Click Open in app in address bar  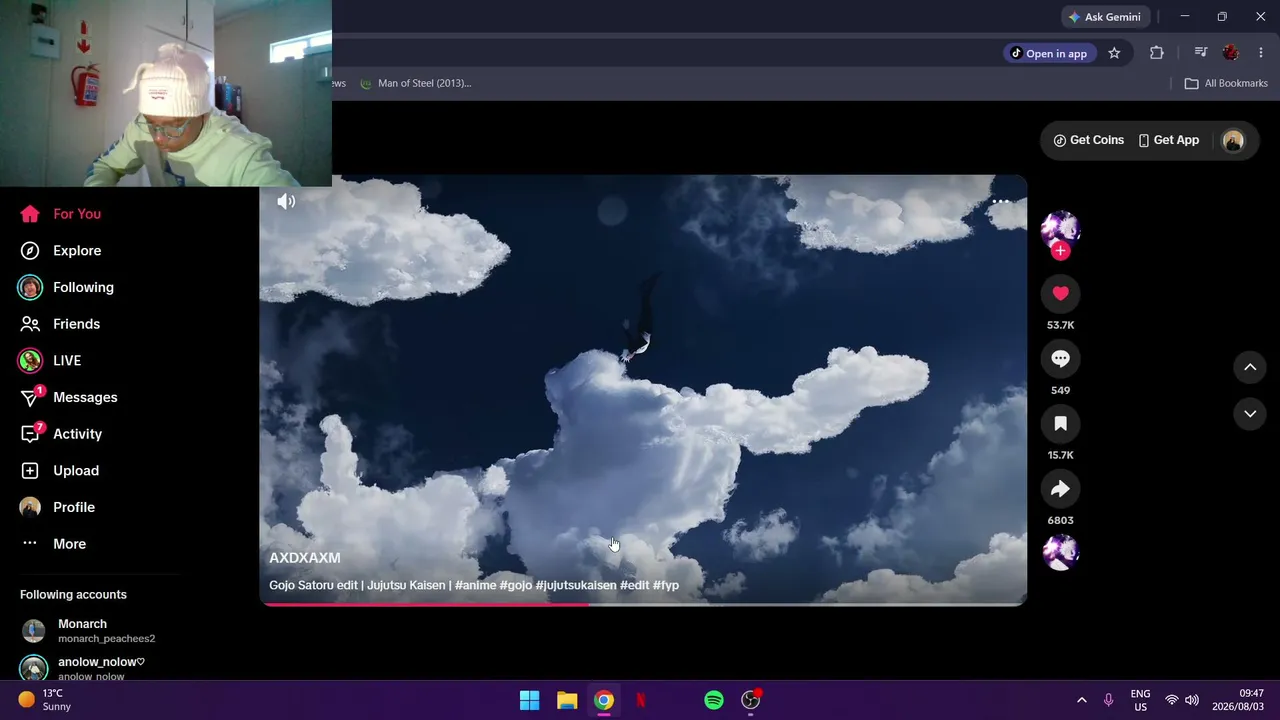(1049, 53)
